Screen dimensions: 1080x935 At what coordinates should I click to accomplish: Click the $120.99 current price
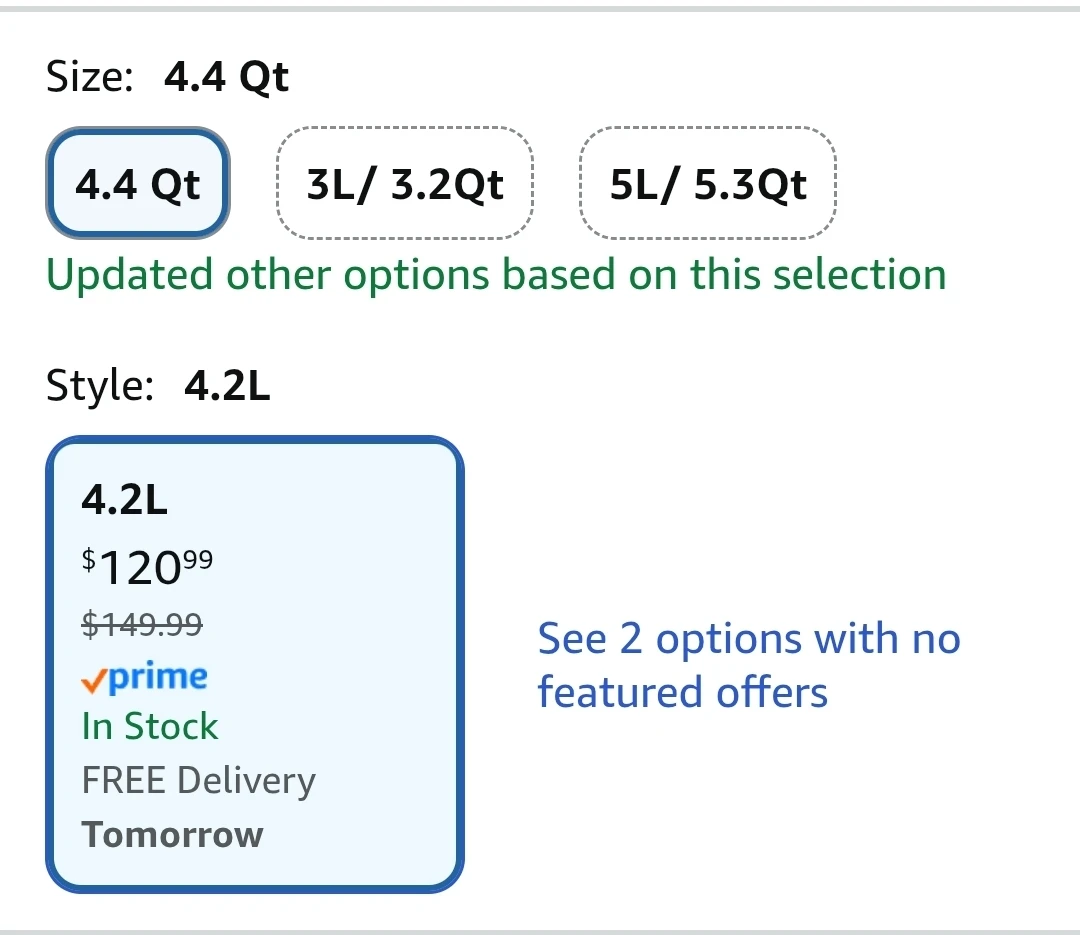147,567
